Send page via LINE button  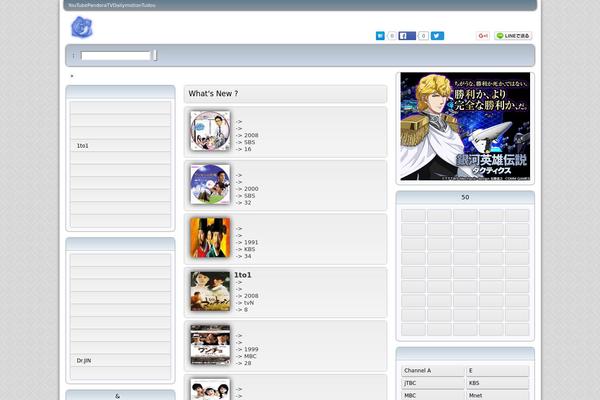click(x=513, y=36)
